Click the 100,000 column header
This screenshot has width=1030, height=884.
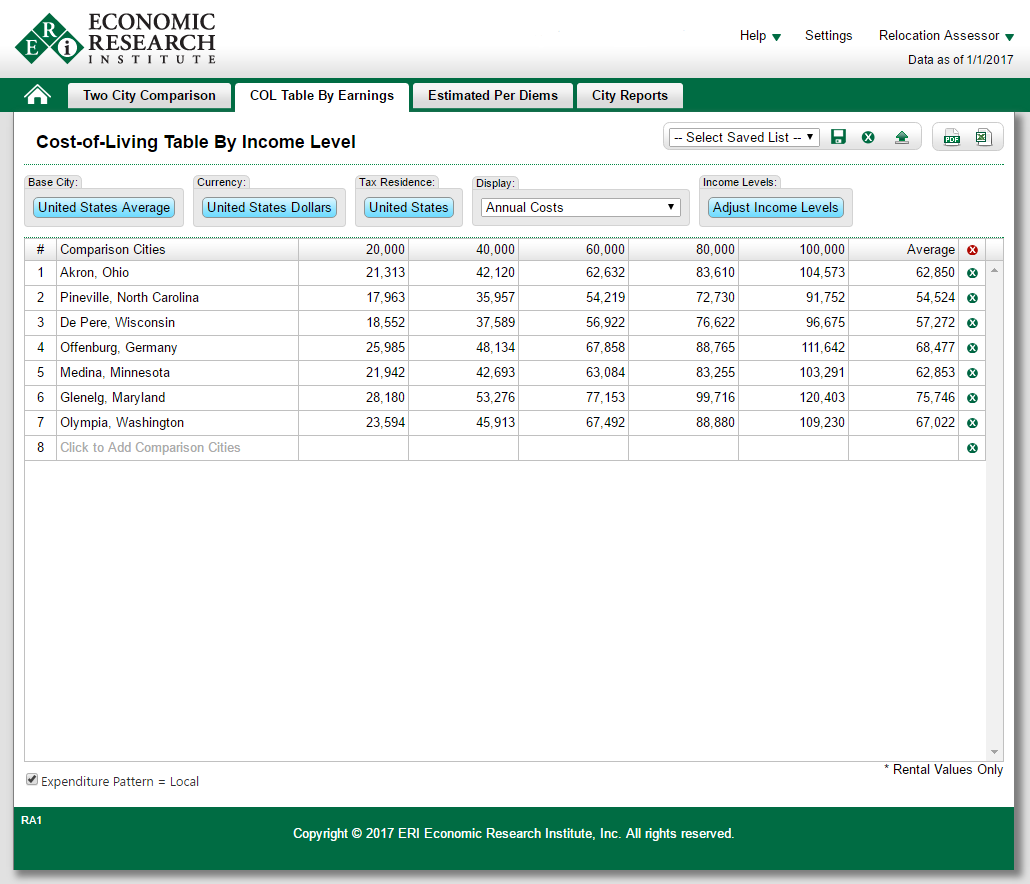[794, 250]
